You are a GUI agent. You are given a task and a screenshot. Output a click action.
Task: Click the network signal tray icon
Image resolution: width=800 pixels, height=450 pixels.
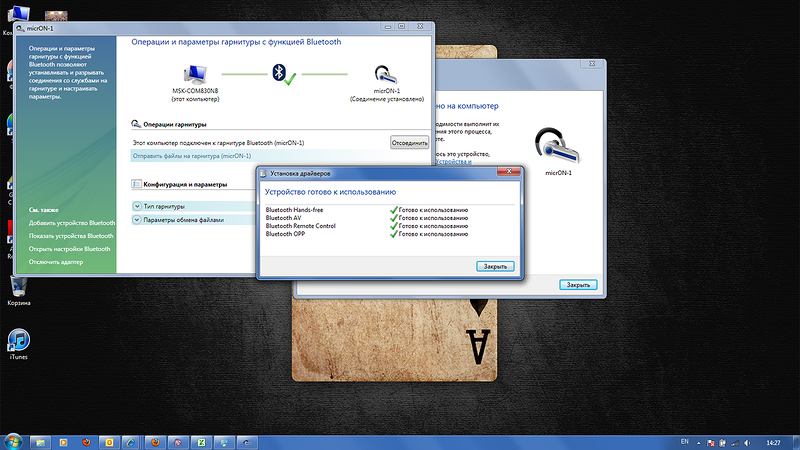(735, 443)
